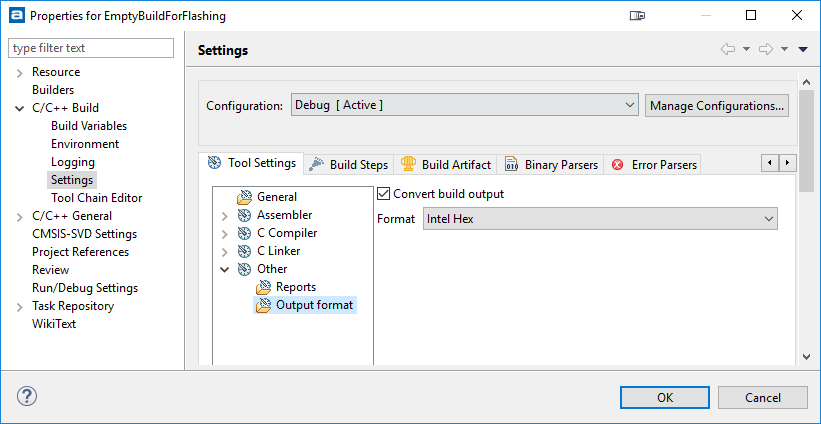Viewport: 821px width, 424px height.
Task: Open the Configuration dropdown
Action: [x=464, y=105]
